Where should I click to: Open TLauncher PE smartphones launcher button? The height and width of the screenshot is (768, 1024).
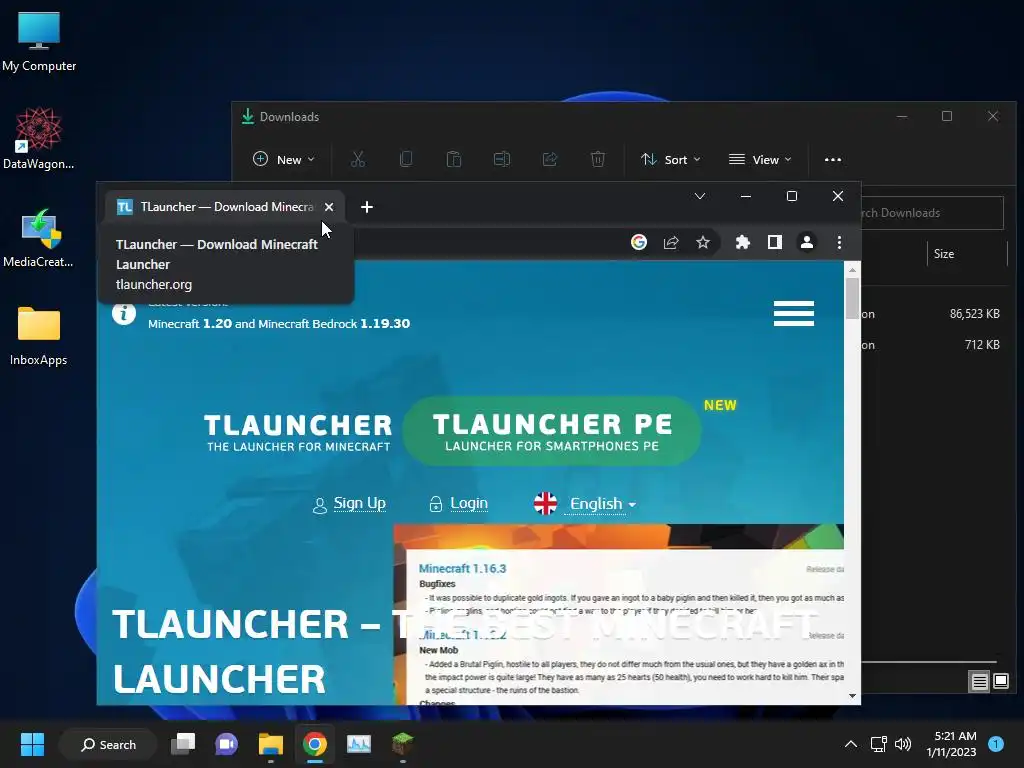coord(552,432)
